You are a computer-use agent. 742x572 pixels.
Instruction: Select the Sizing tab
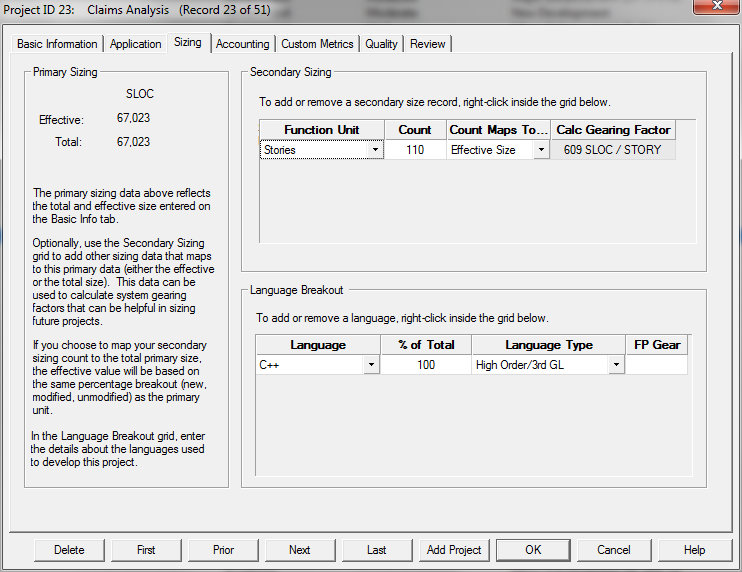188,42
